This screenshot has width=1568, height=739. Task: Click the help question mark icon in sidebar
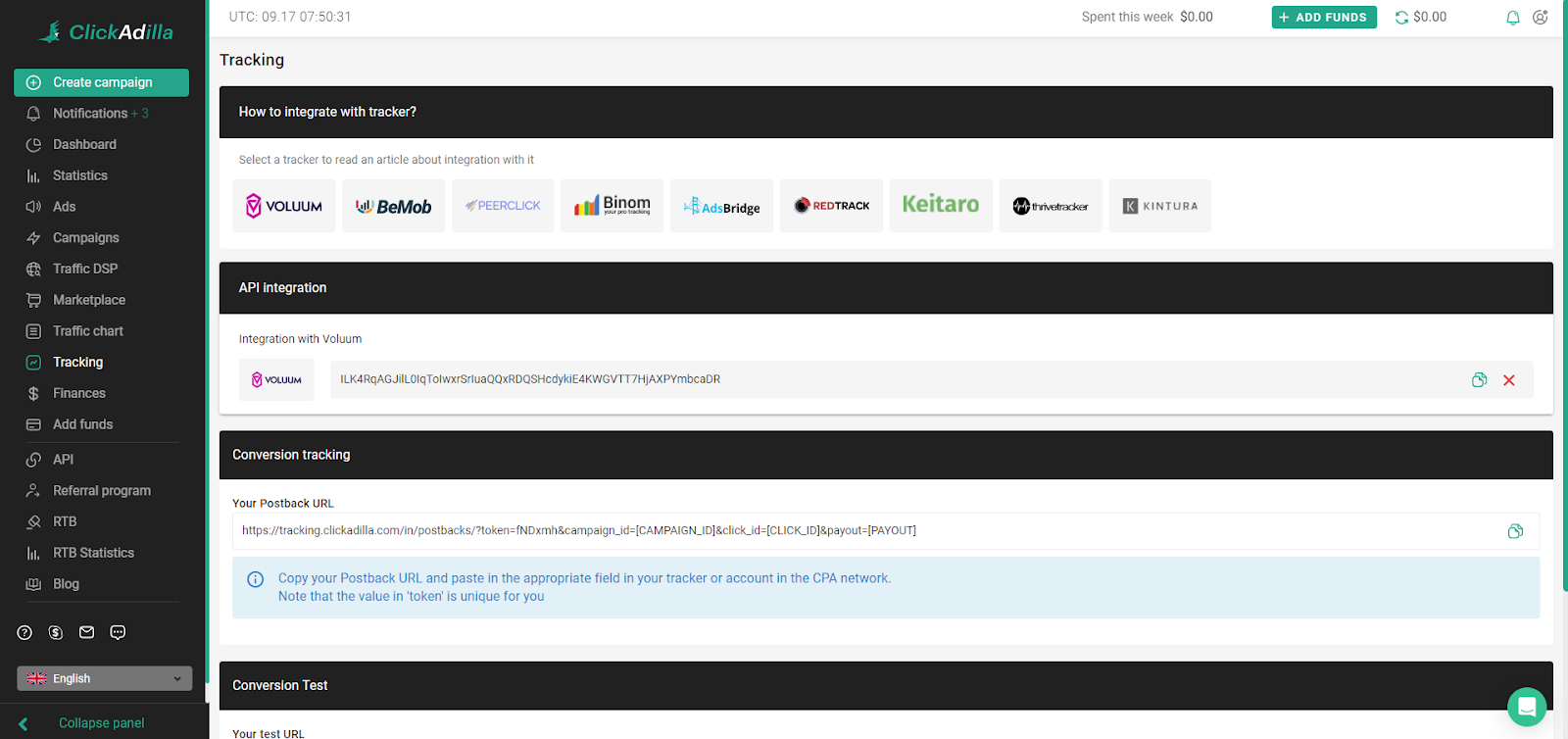pyautogui.click(x=25, y=633)
